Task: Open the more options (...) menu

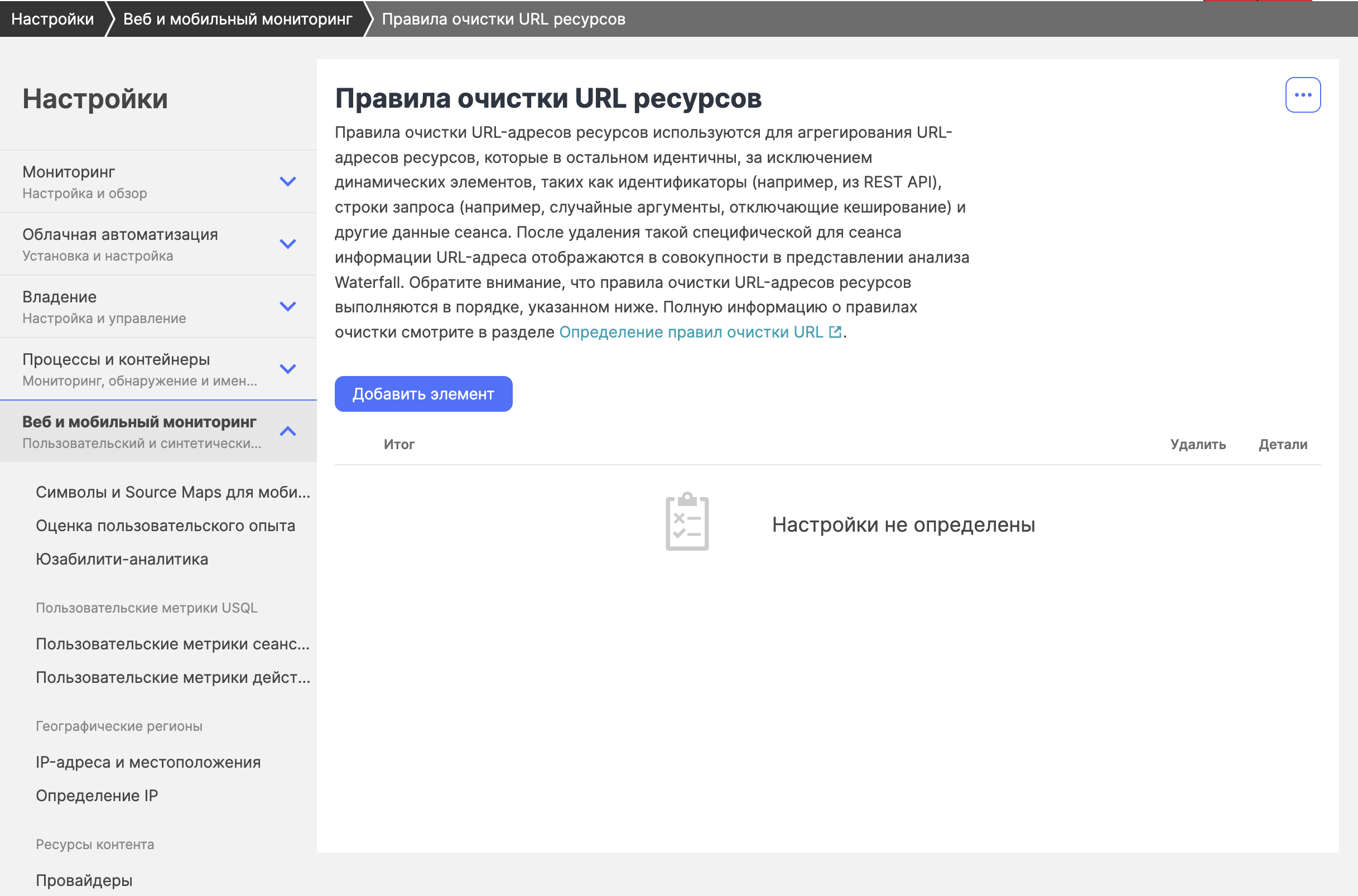Action: coord(1304,95)
